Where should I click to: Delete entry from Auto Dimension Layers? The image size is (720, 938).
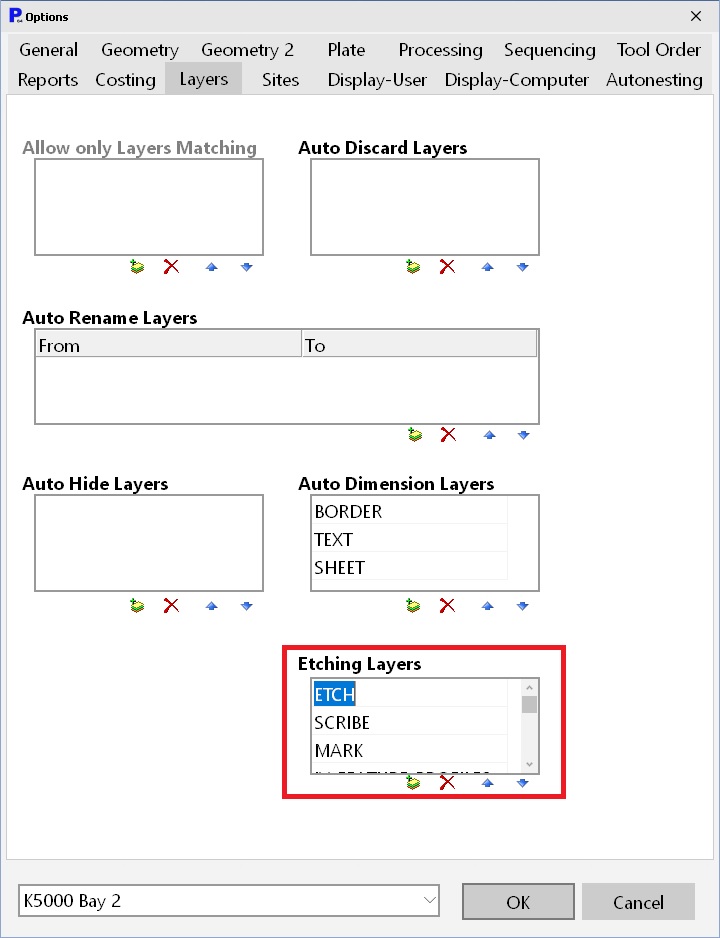(x=447, y=606)
